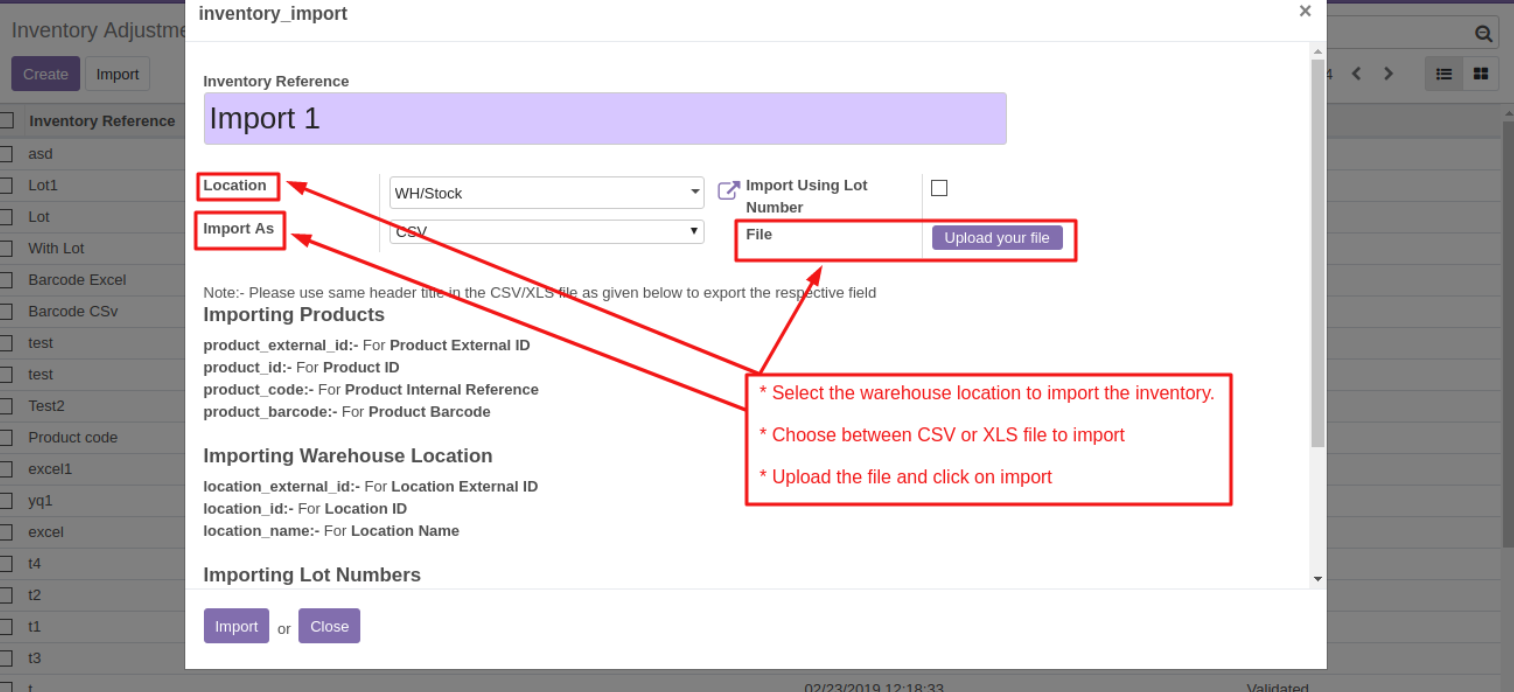Enable the Import Using Lot Number checkbox
Viewport: 1514px width, 692px height.
(x=939, y=188)
